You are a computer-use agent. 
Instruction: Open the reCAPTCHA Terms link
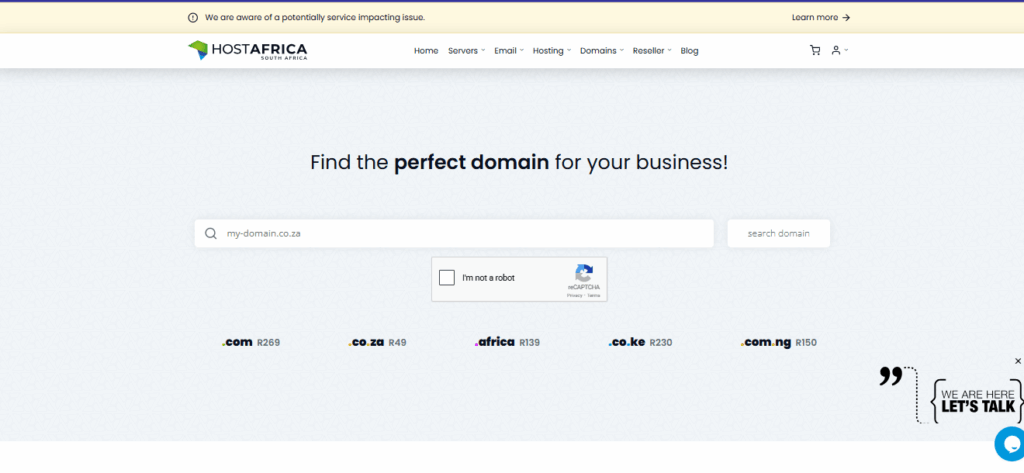pos(593,296)
